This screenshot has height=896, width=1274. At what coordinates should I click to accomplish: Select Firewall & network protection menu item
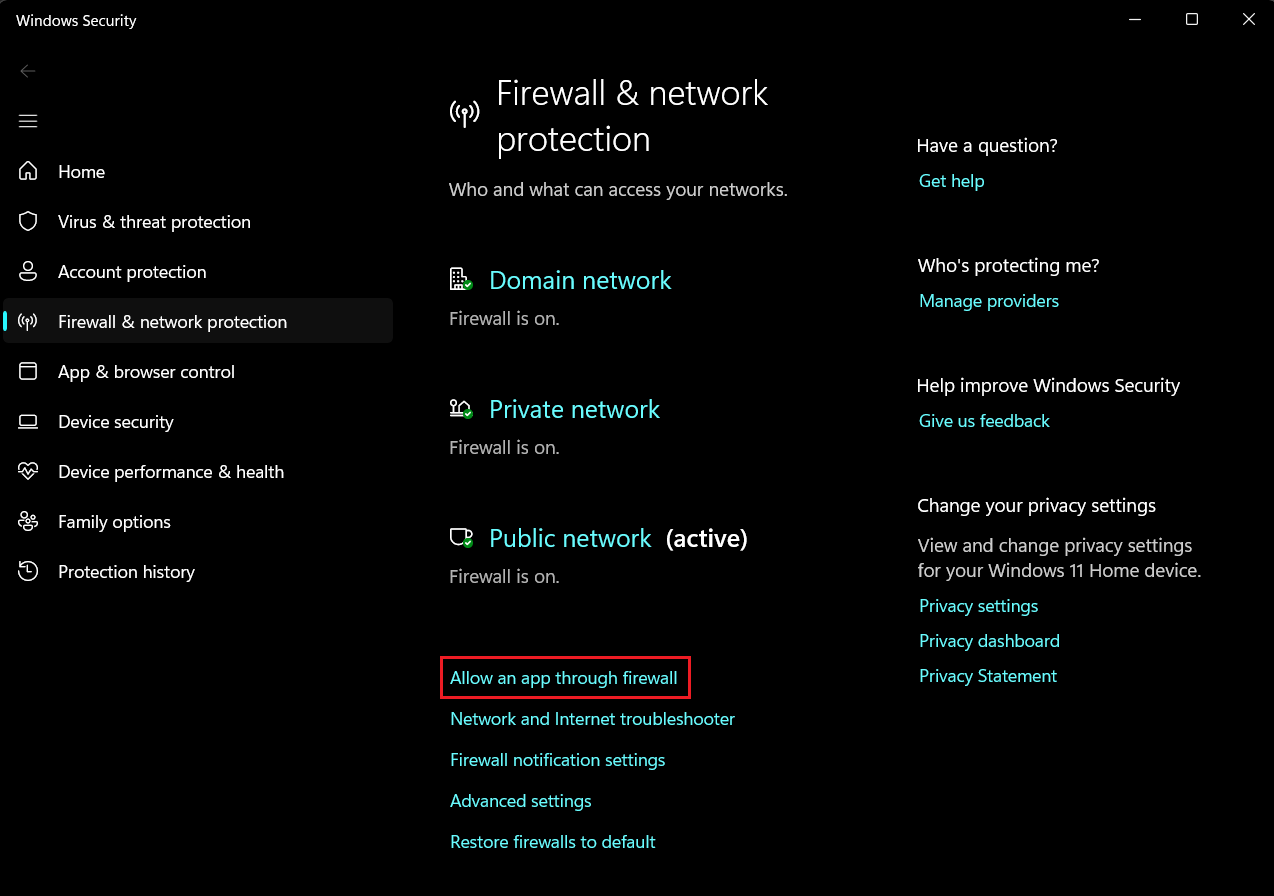point(172,322)
